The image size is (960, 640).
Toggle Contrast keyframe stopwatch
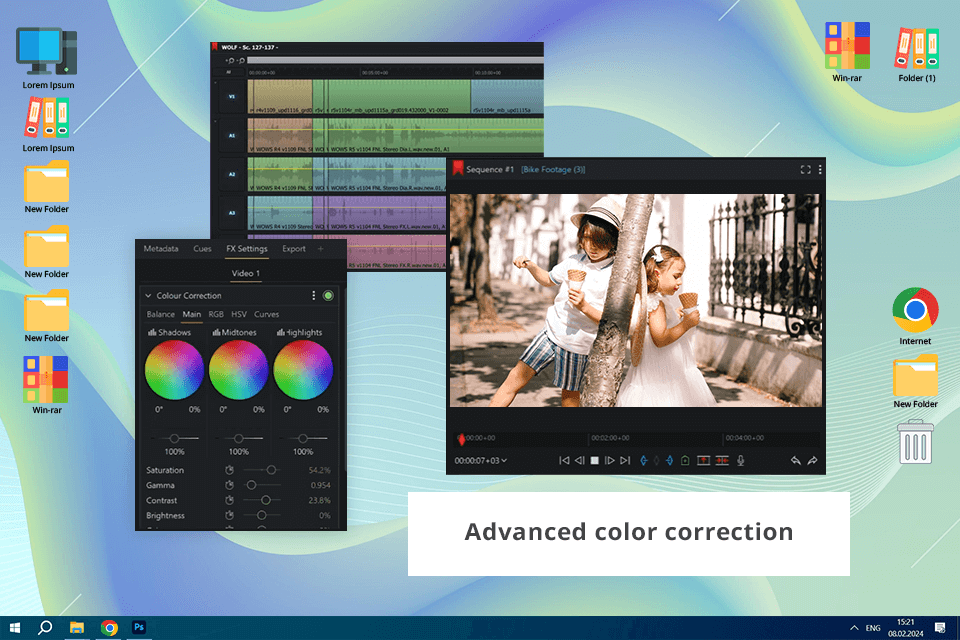(230, 500)
